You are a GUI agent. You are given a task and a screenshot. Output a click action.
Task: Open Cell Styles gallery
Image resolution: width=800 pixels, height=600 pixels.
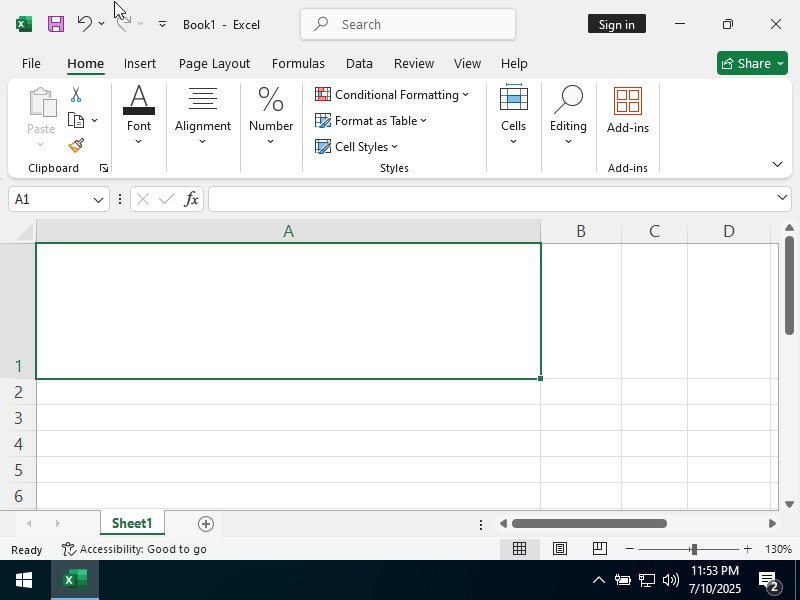[356, 146]
